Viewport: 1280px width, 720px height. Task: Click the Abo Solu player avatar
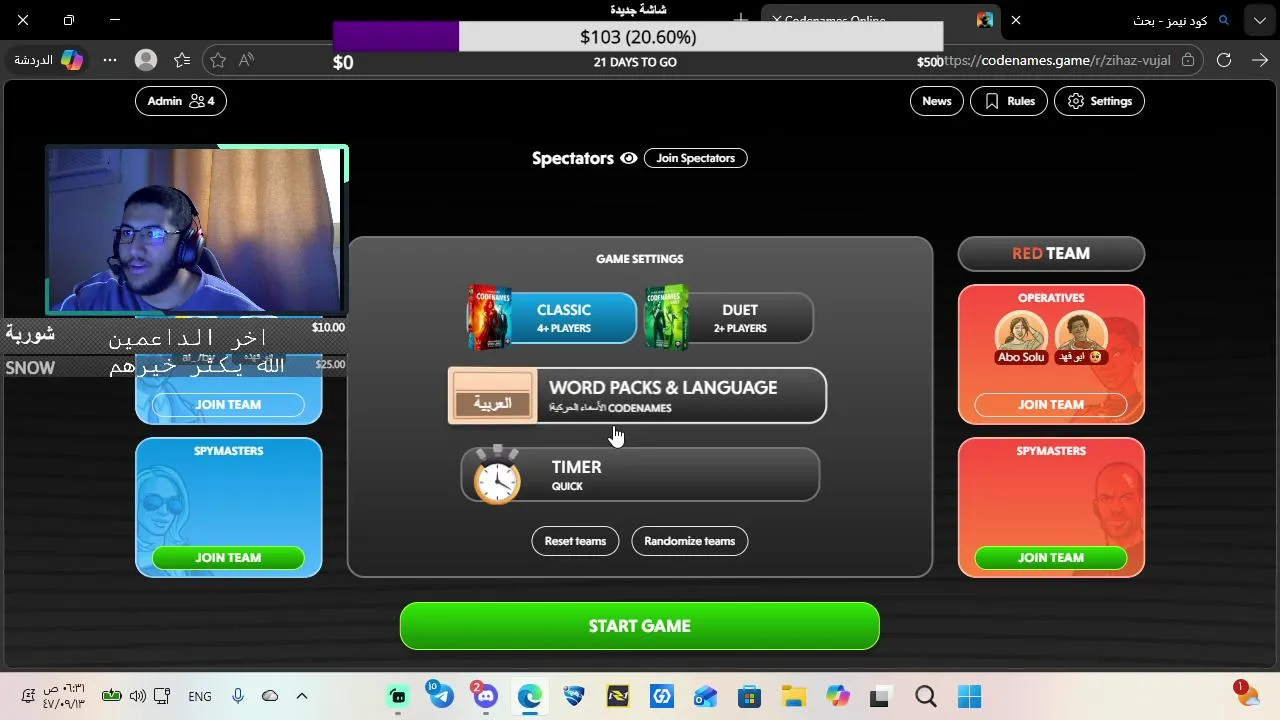1021,337
